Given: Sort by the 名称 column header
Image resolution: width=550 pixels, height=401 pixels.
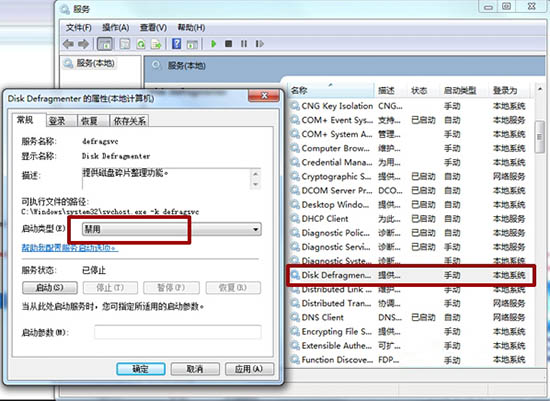Looking at the screenshot, I should coord(331,90).
